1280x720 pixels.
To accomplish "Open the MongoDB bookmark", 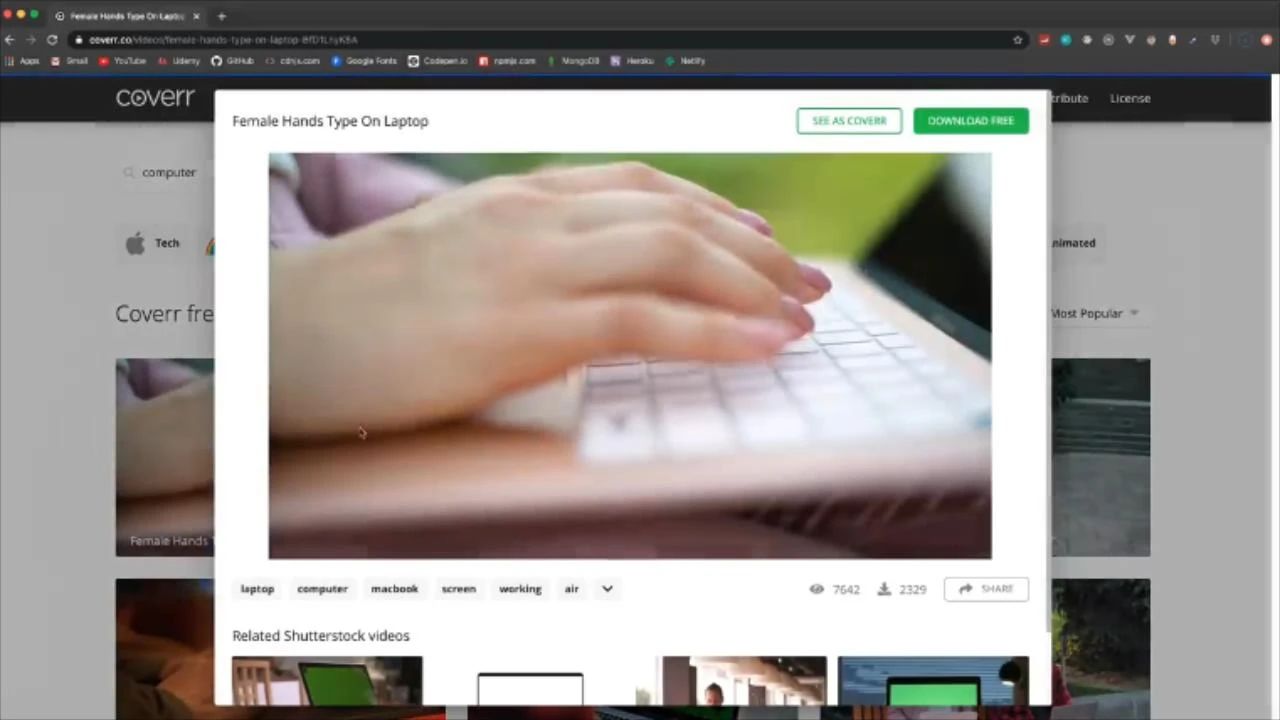I will [573, 61].
